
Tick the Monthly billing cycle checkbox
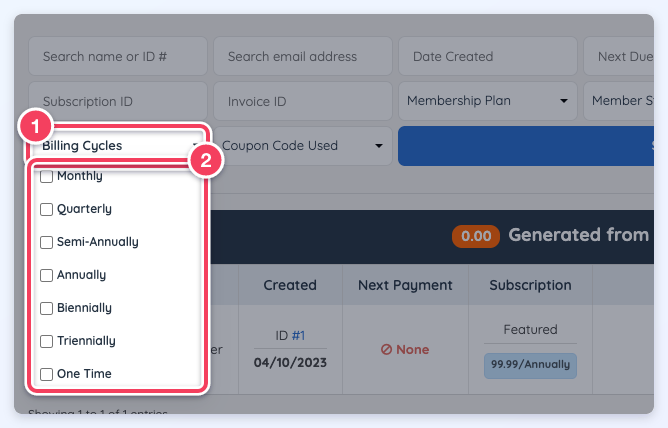pos(46,176)
